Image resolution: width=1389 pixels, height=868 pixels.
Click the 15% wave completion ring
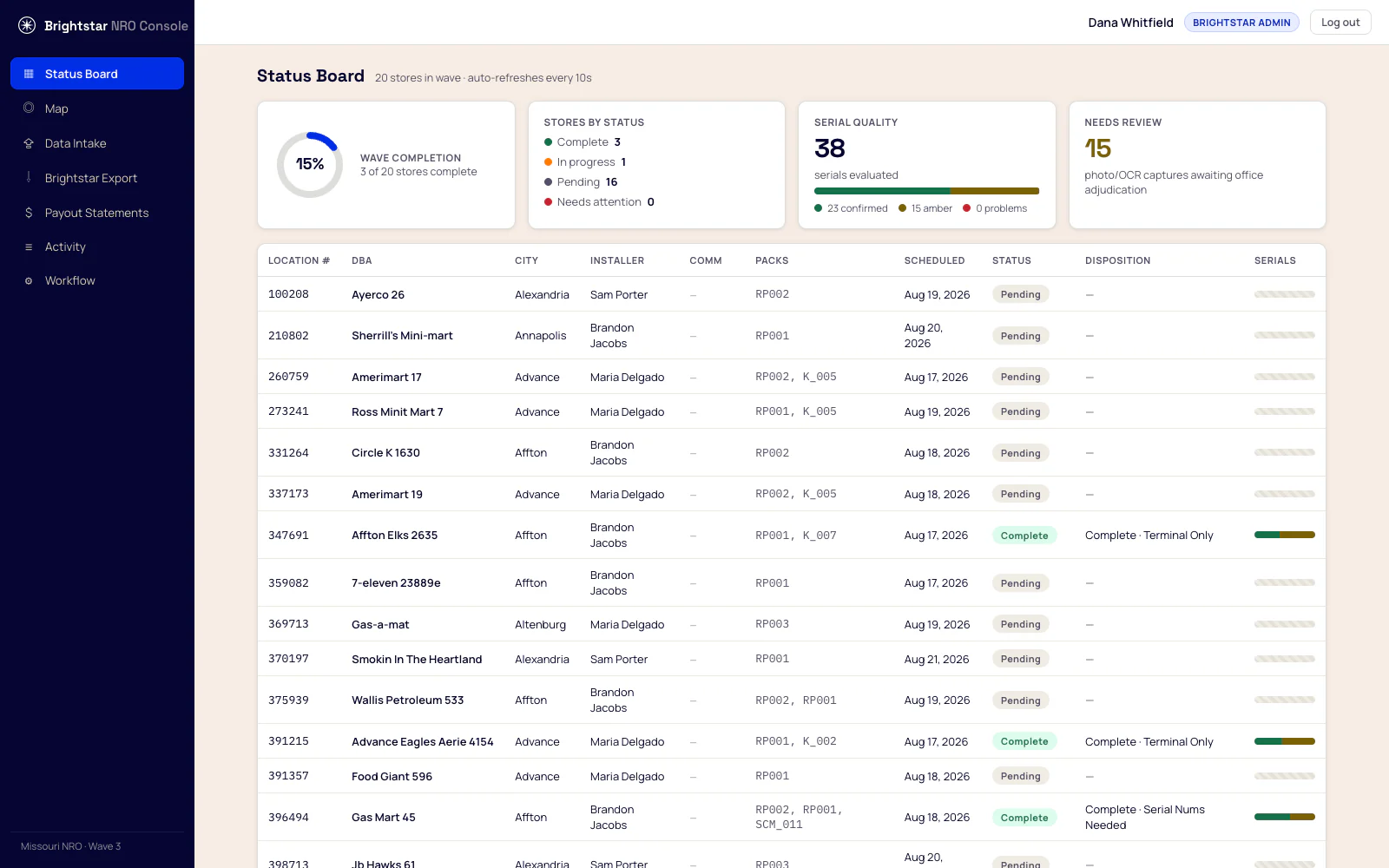click(x=310, y=165)
